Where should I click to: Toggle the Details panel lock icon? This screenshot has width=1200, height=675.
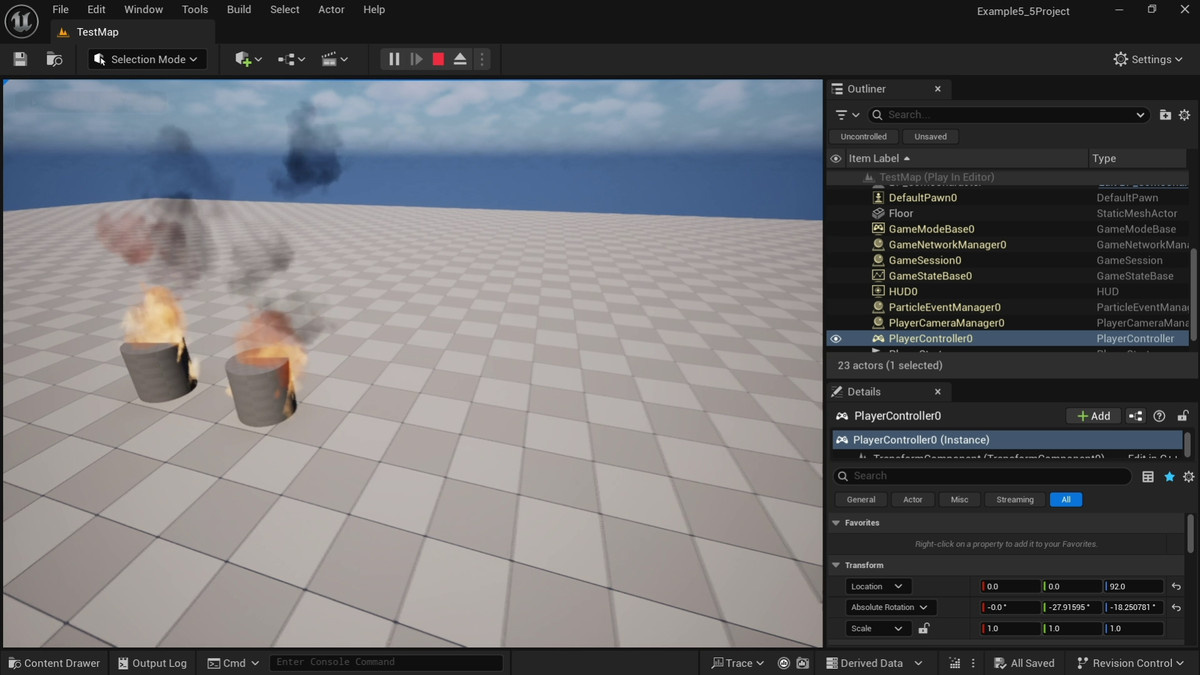click(1183, 416)
